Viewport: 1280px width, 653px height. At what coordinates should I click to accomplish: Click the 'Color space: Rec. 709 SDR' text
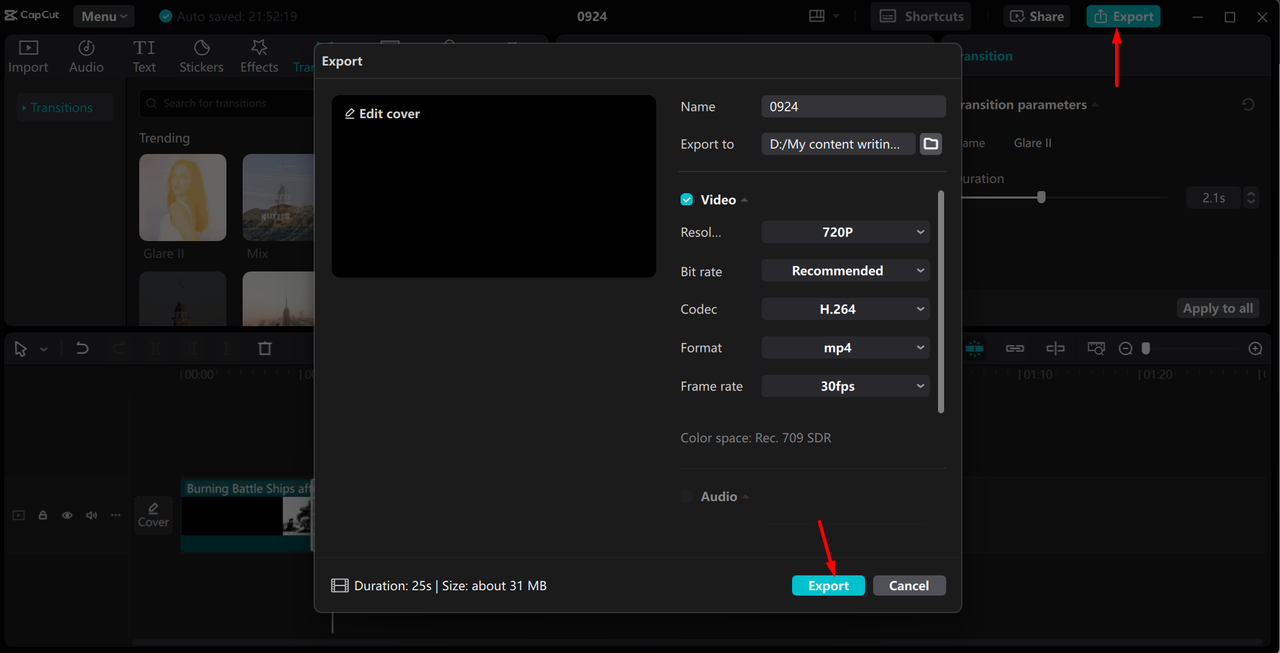(756, 438)
